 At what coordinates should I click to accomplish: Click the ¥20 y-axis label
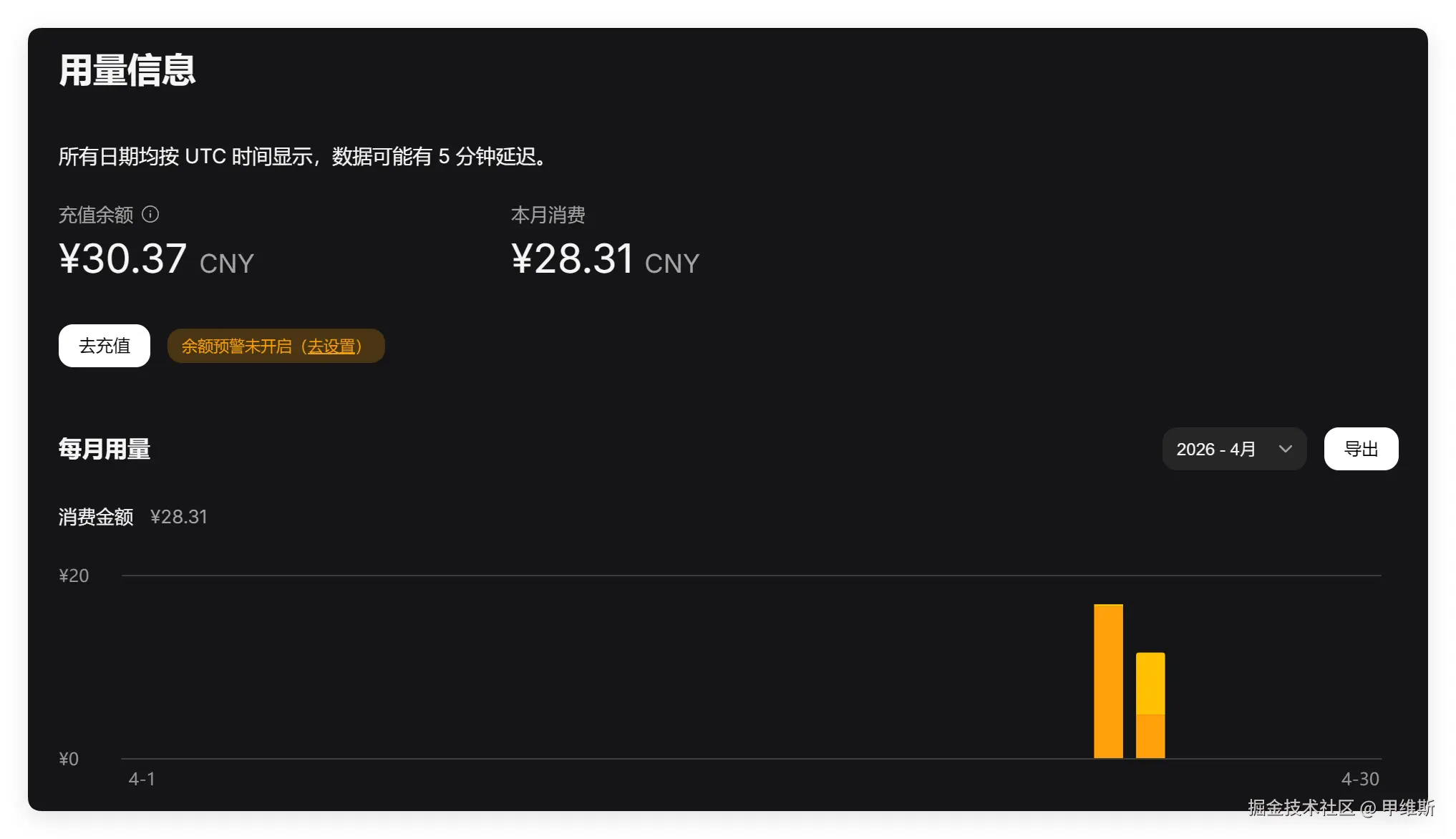coord(74,576)
